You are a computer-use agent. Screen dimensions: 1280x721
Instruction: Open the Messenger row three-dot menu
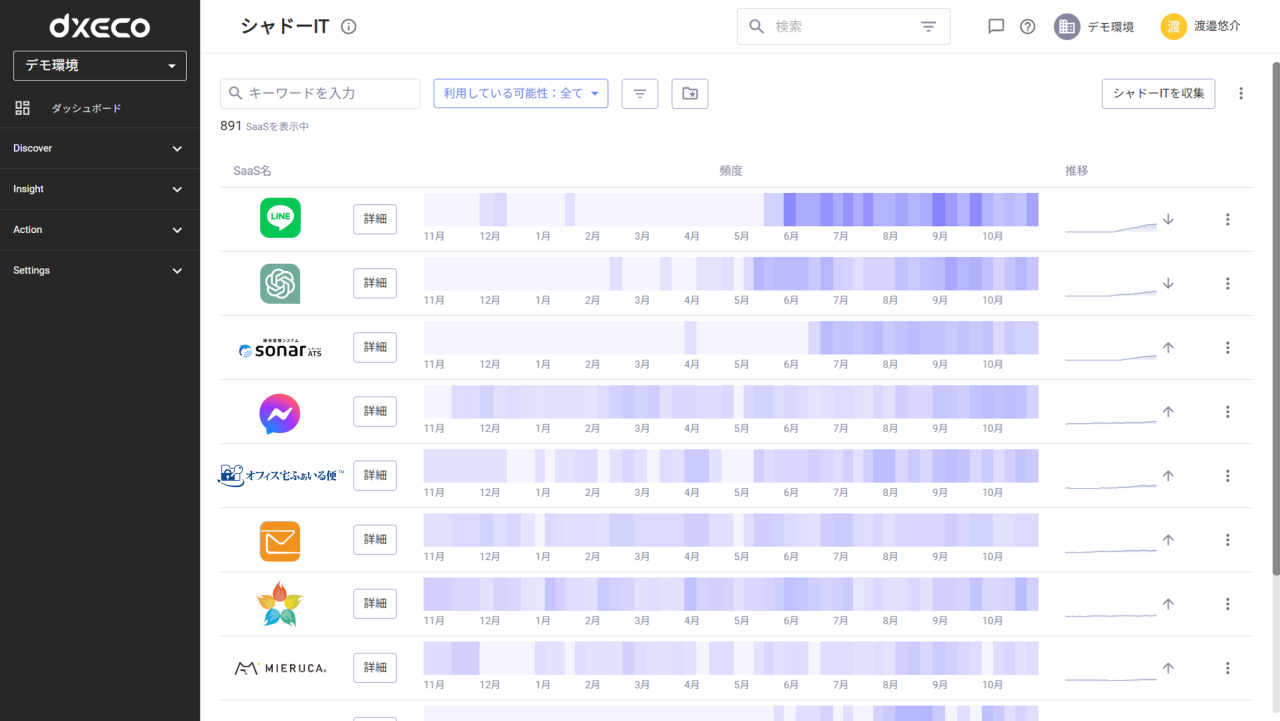(1228, 411)
